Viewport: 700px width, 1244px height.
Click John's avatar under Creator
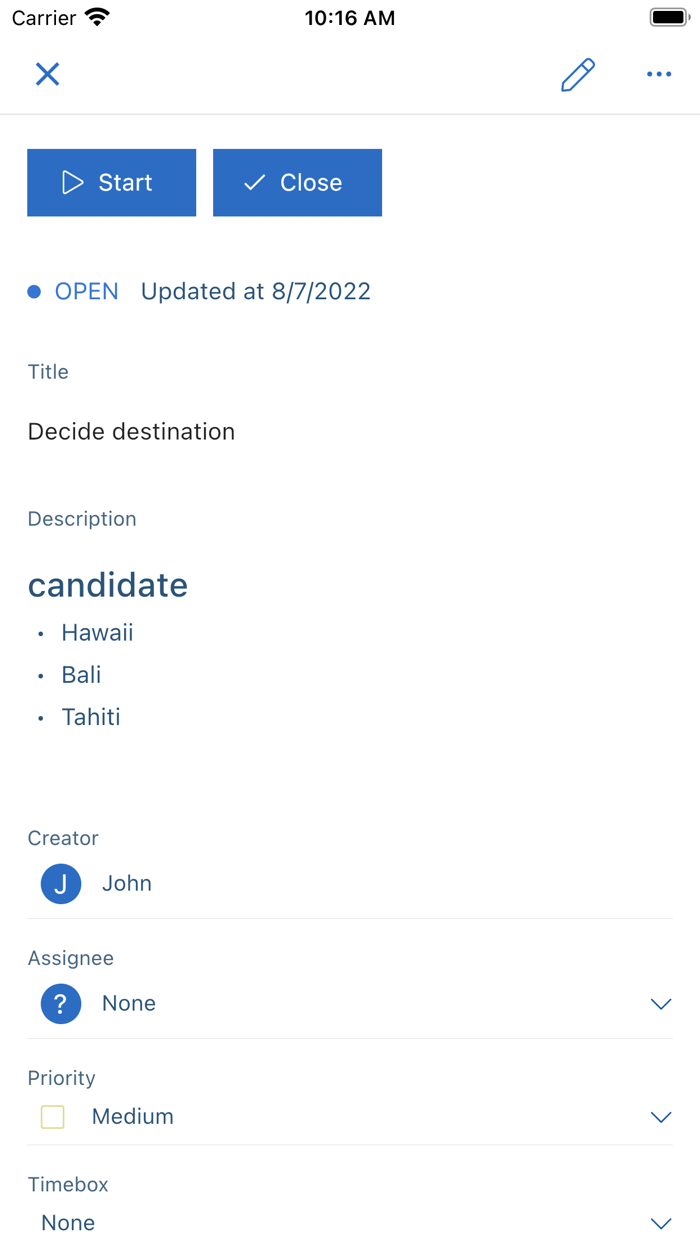tap(60, 883)
